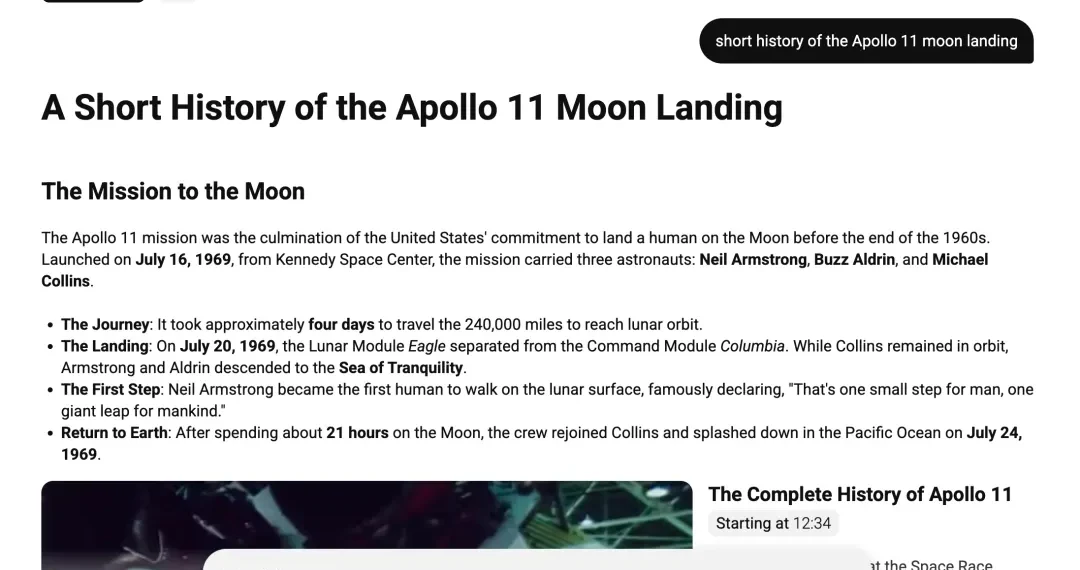Click the Apollo 11 moon landing query bubble
This screenshot has width=1080, height=570.
click(866, 41)
